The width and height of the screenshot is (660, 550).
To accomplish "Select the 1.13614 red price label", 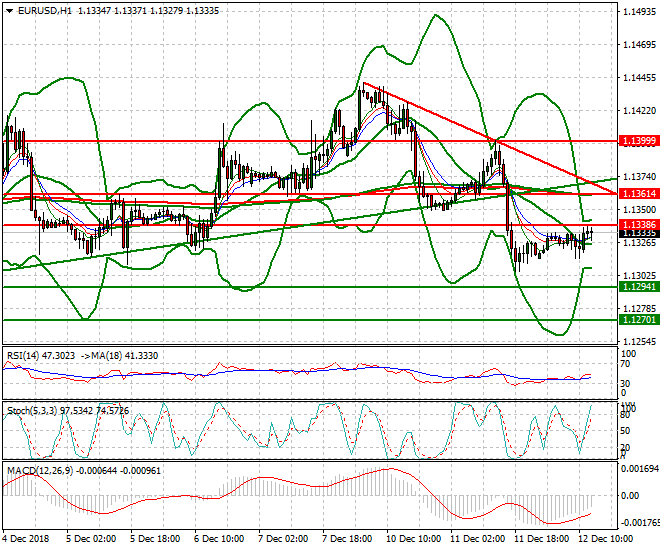I will pos(637,192).
